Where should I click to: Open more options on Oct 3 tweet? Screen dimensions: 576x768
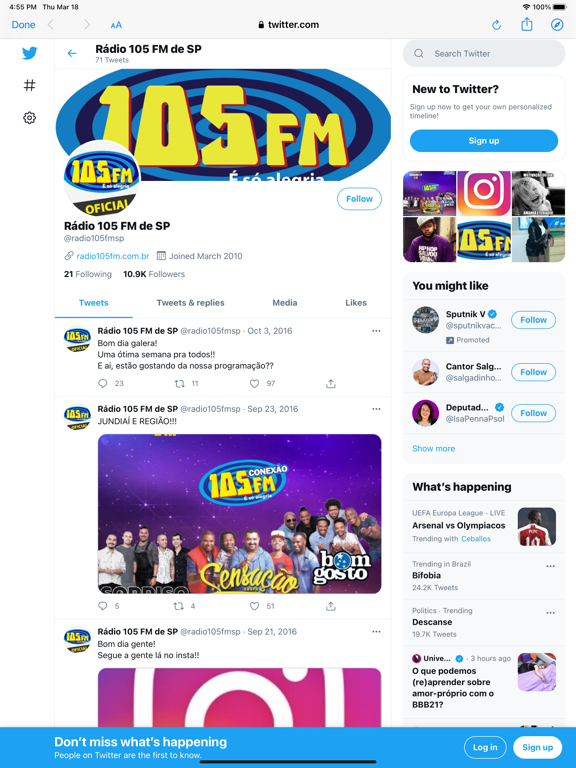click(x=376, y=331)
